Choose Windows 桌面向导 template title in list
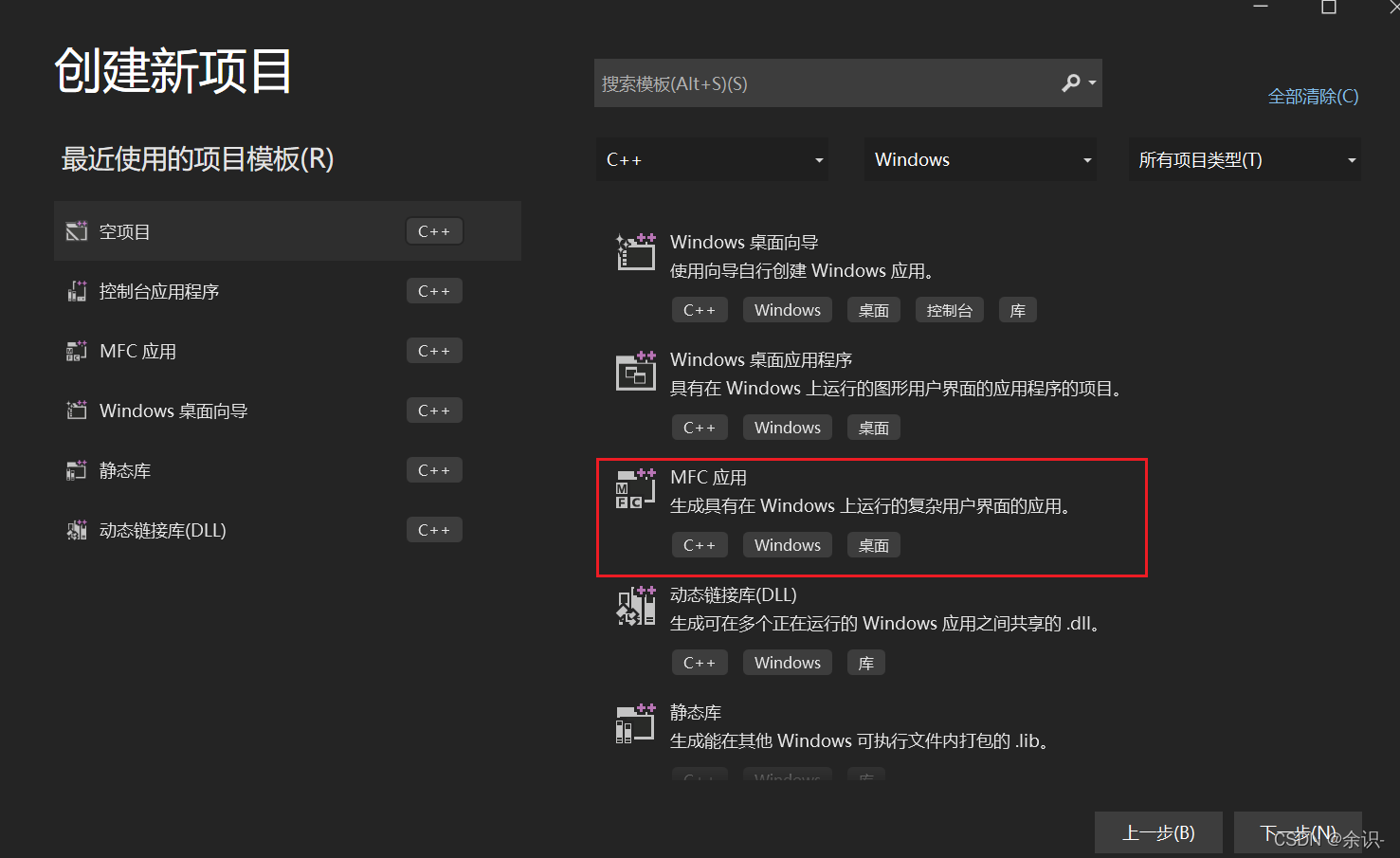This screenshot has height=858, width=1400. click(744, 242)
